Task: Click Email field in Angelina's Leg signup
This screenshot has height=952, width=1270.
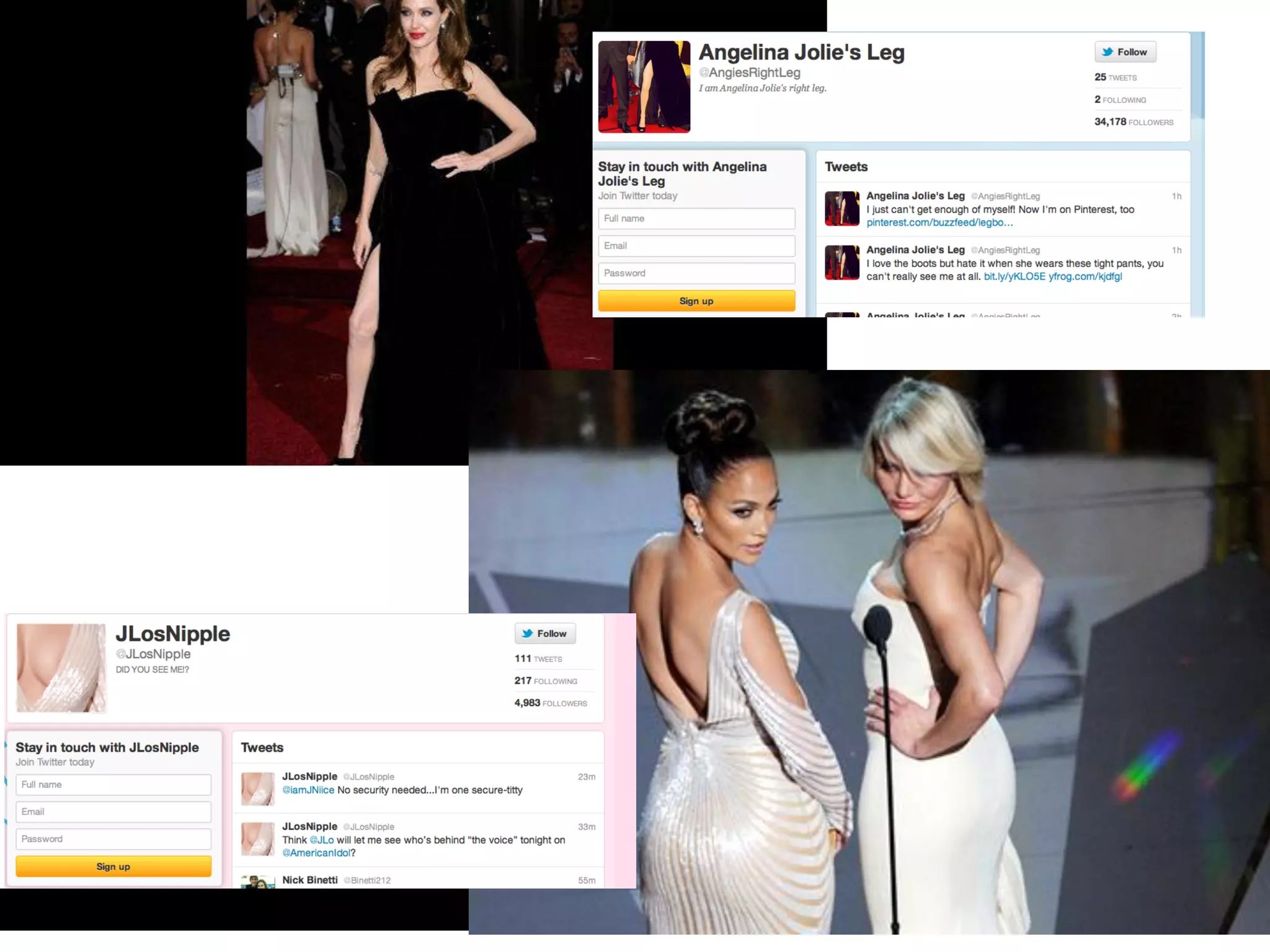Action: 696,246
